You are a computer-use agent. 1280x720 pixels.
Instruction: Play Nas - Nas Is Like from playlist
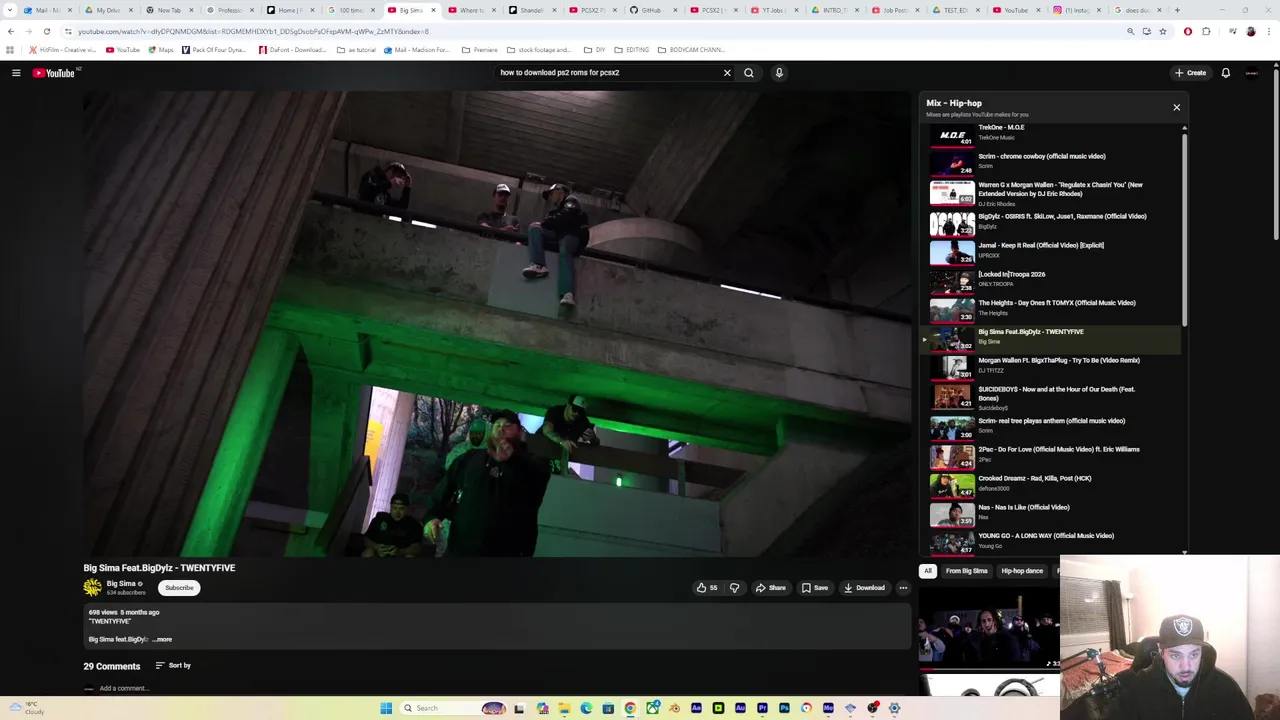point(1050,513)
